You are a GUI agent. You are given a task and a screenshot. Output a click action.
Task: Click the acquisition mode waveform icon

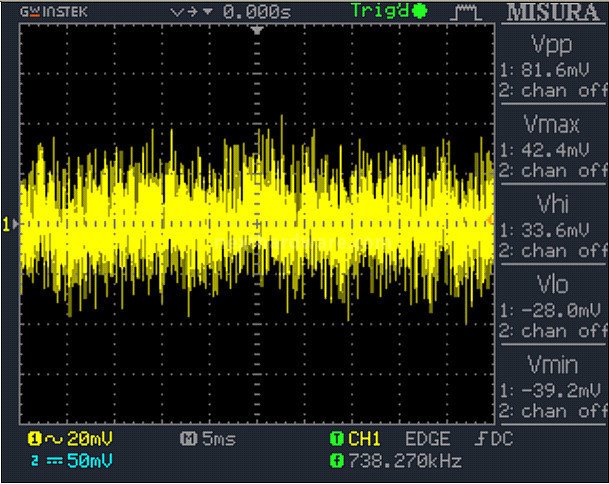(x=466, y=12)
